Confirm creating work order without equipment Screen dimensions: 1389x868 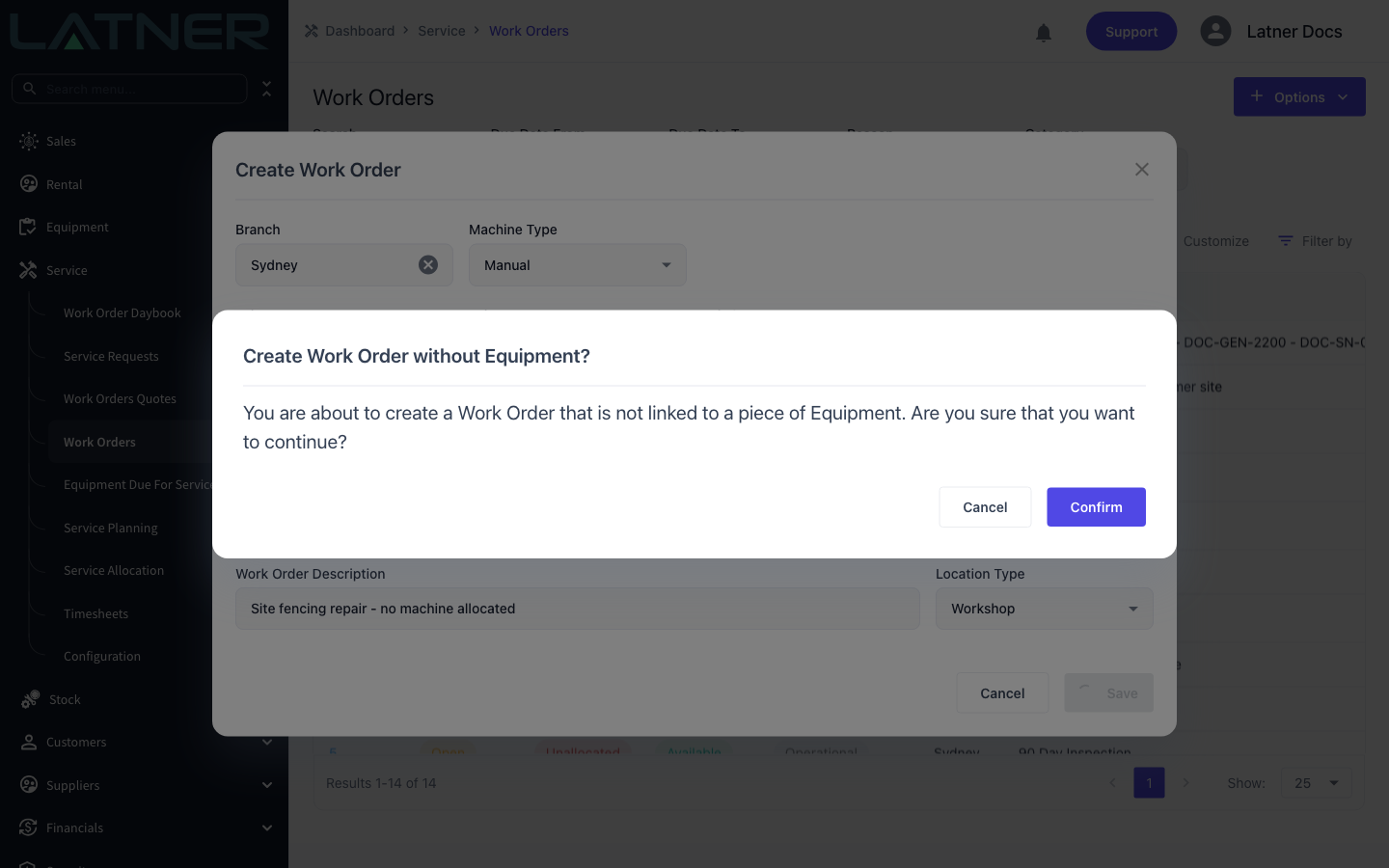(1096, 507)
